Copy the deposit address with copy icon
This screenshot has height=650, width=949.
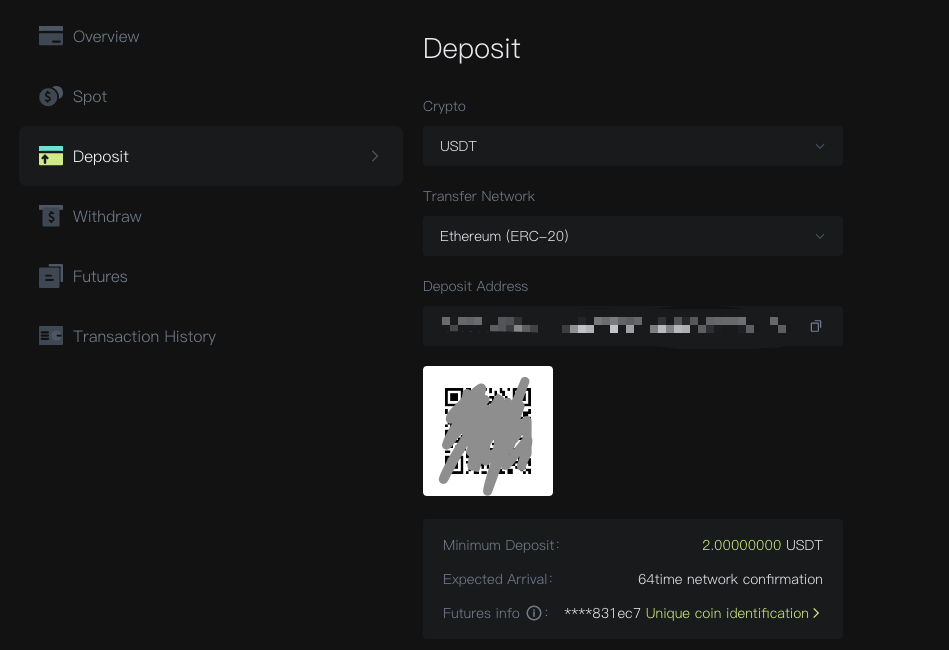click(x=816, y=326)
